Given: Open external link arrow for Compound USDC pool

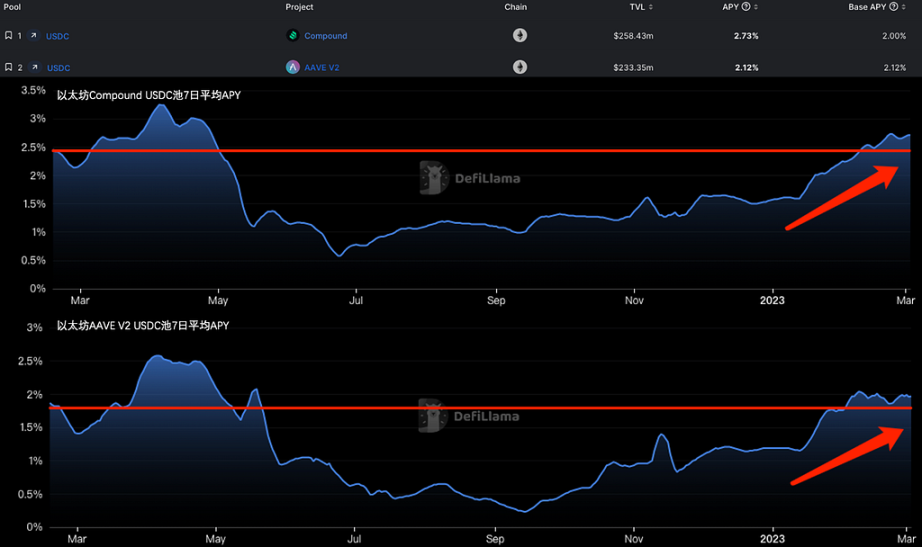Looking at the screenshot, I should pyautogui.click(x=34, y=35).
